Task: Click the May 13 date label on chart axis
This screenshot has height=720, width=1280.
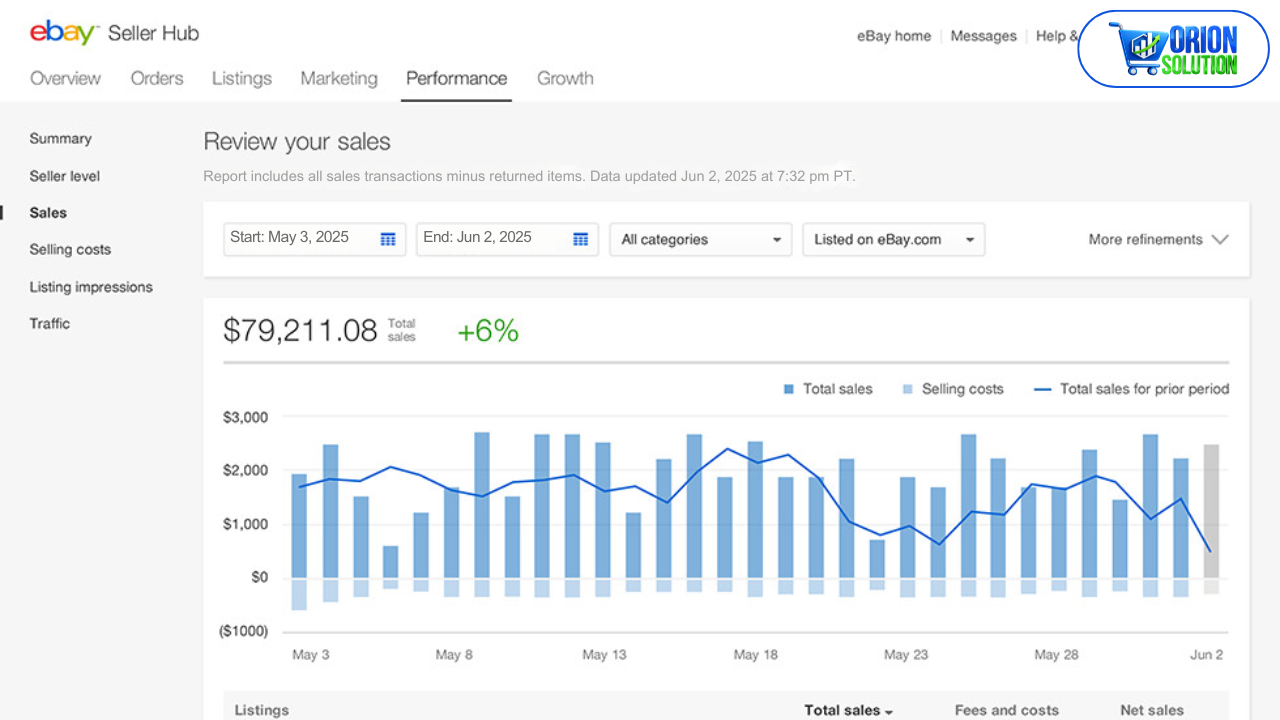Action: 604,655
